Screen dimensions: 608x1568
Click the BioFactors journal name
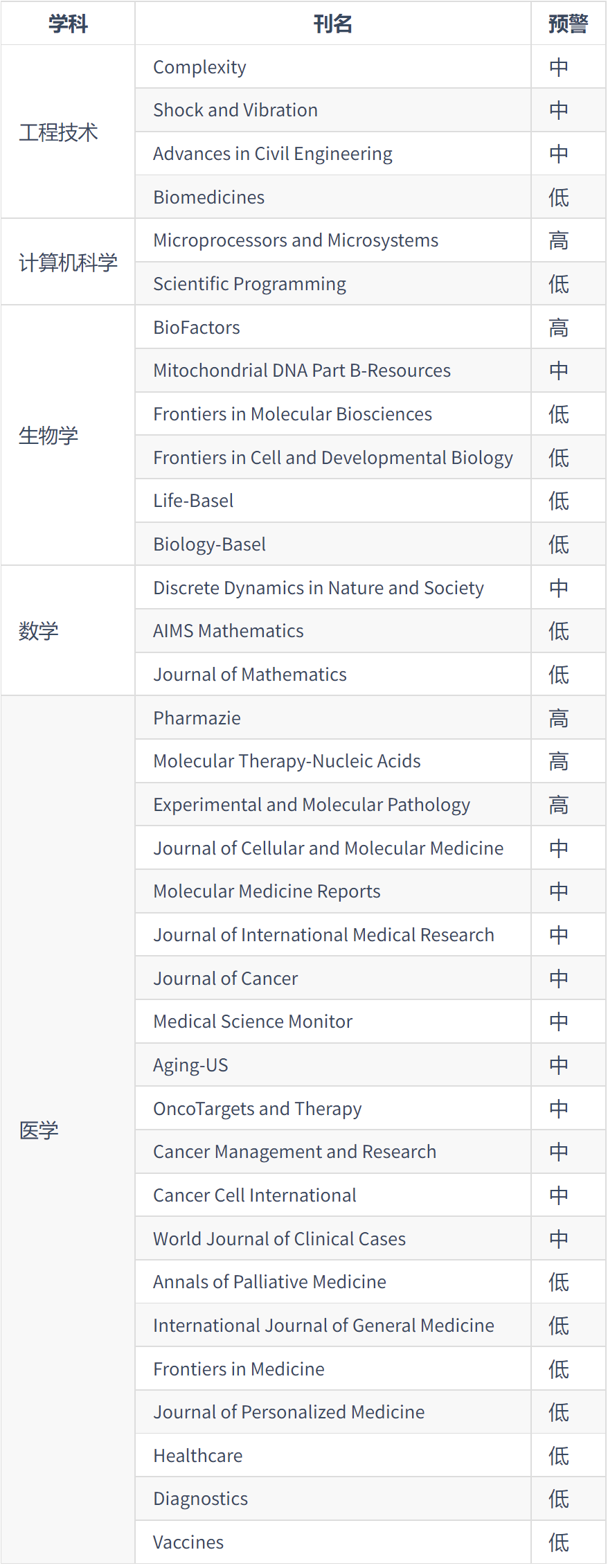click(x=197, y=328)
